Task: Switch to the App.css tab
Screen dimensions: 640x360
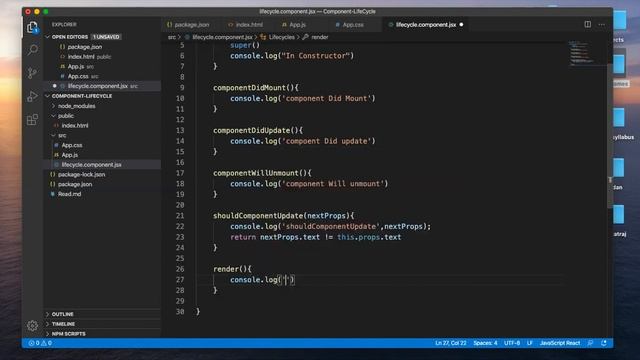Action: pyautogui.click(x=349, y=24)
